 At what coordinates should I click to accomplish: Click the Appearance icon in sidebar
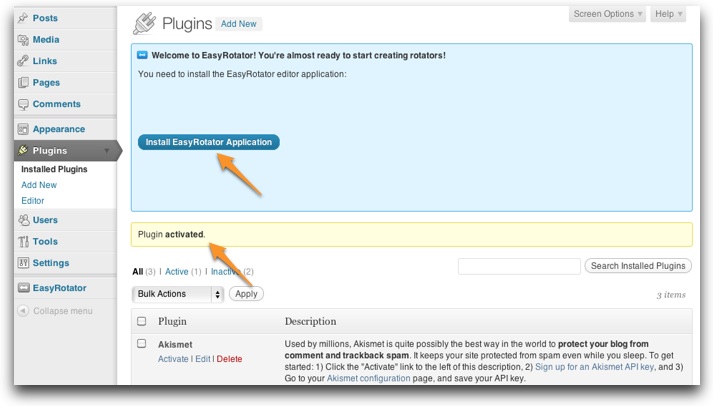pyautogui.click(x=23, y=129)
